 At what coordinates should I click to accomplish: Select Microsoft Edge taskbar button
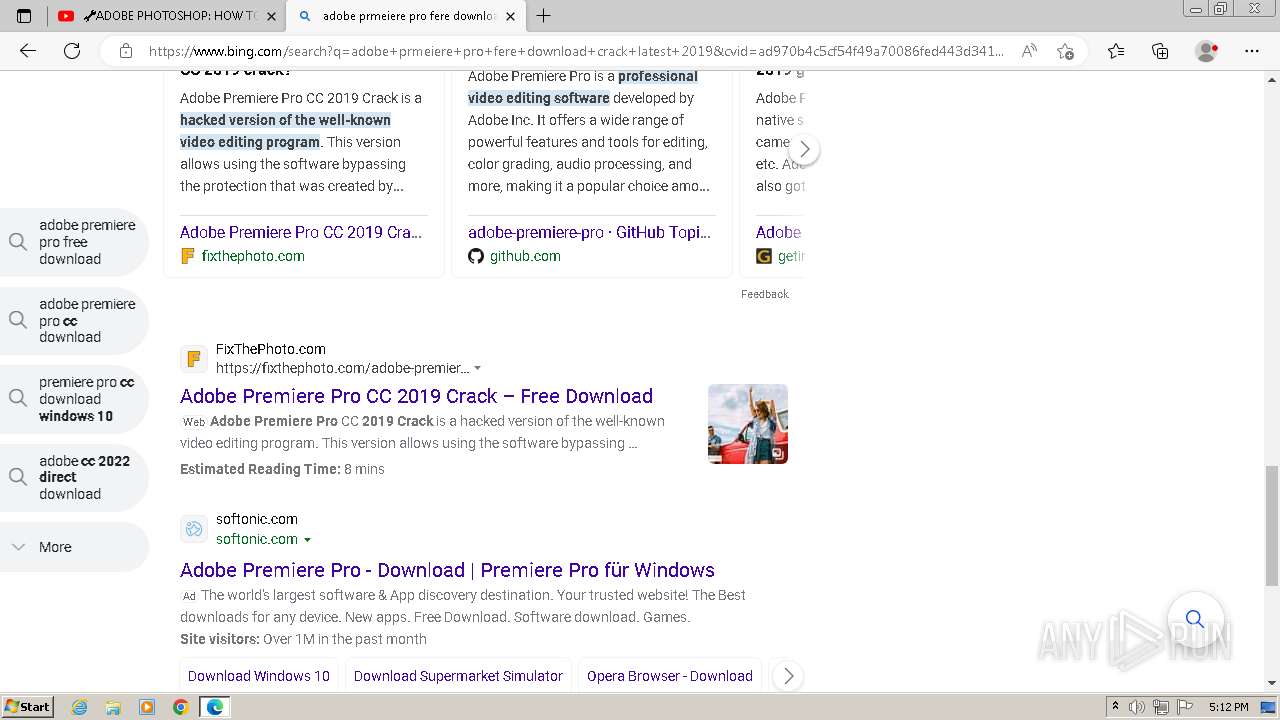215,707
